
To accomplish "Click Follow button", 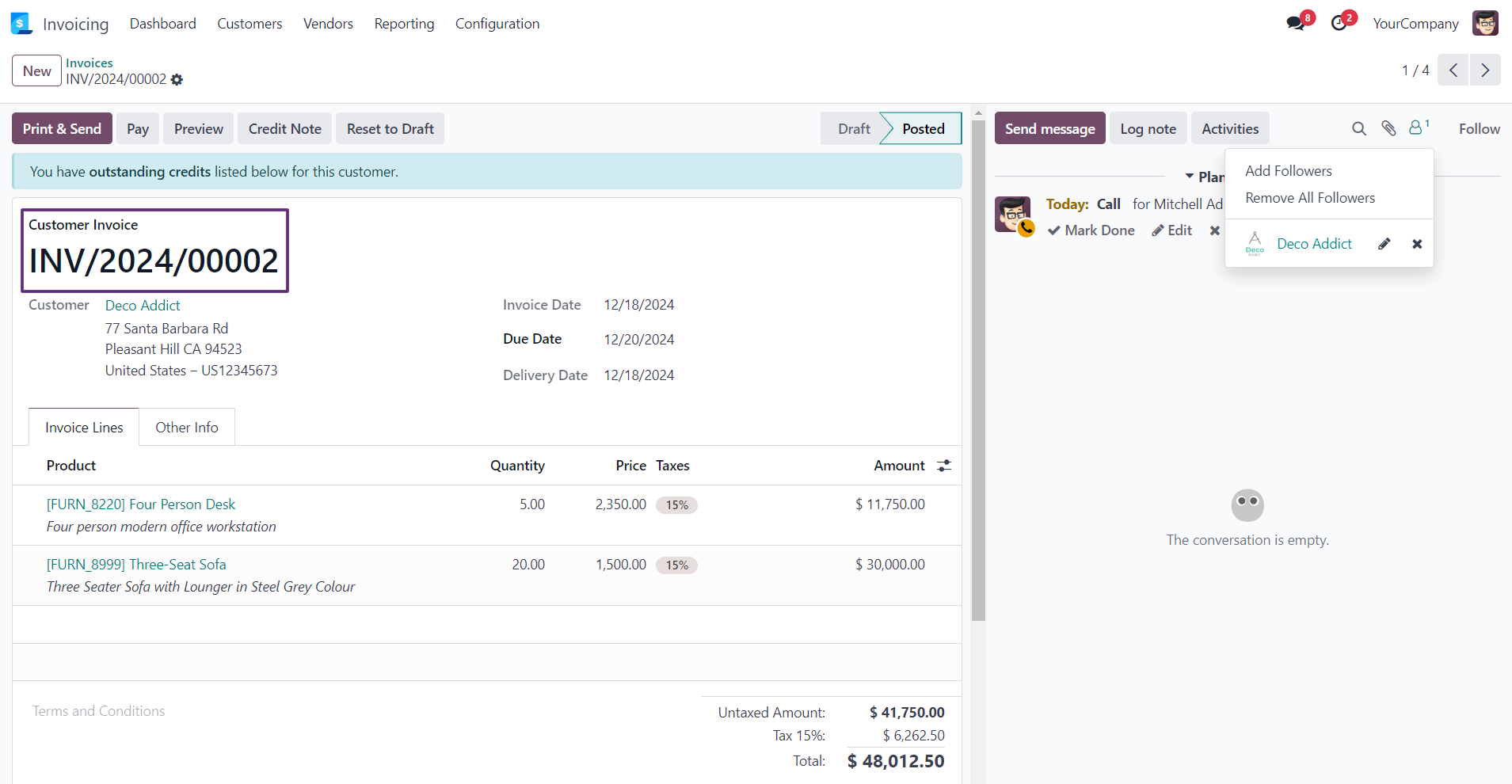I will tap(1479, 128).
